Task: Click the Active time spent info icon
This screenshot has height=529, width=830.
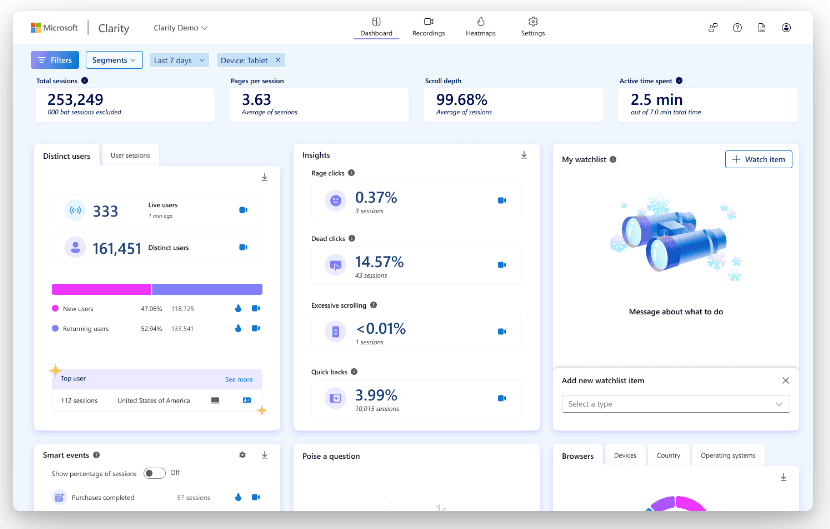Action: (679, 80)
